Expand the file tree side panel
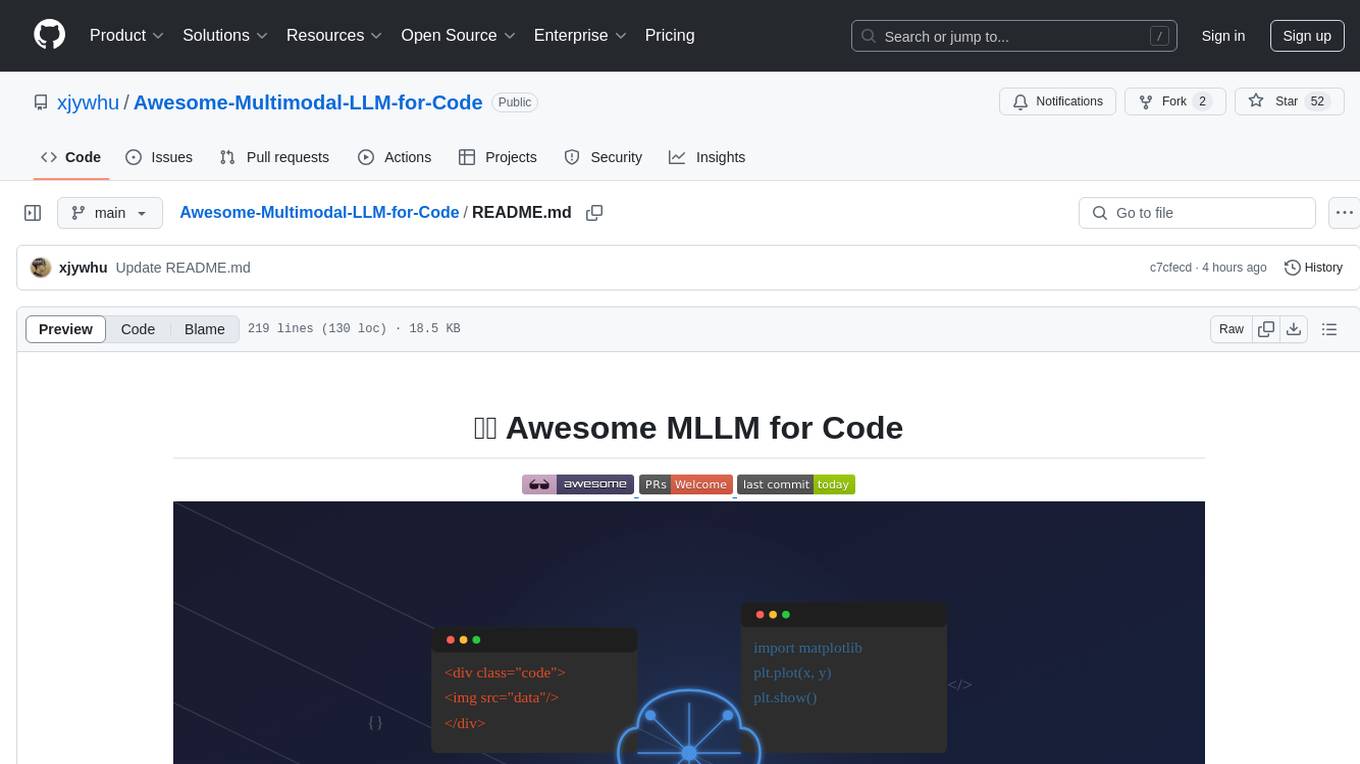 click(33, 213)
